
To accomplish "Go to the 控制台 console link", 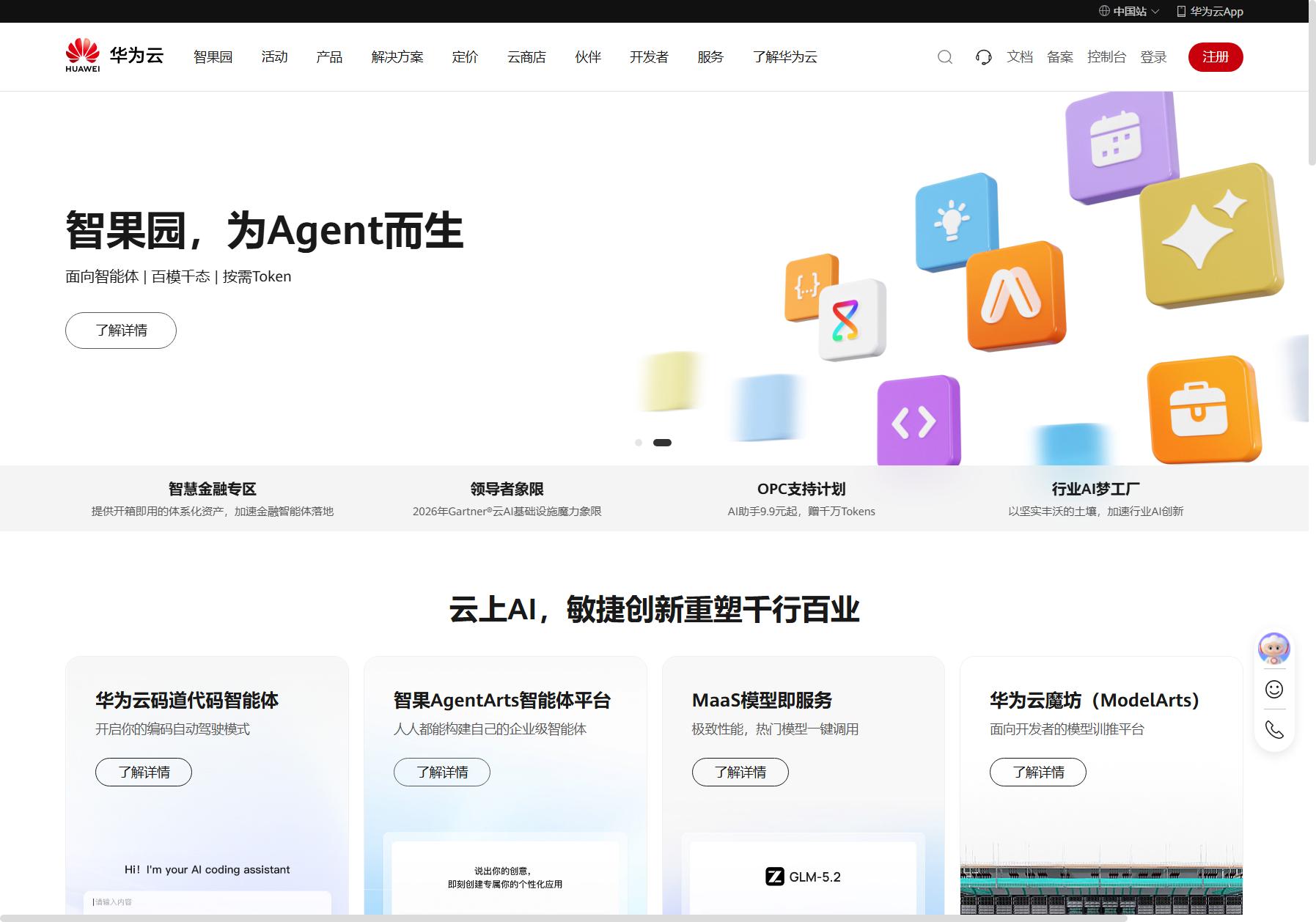I will [x=1106, y=57].
